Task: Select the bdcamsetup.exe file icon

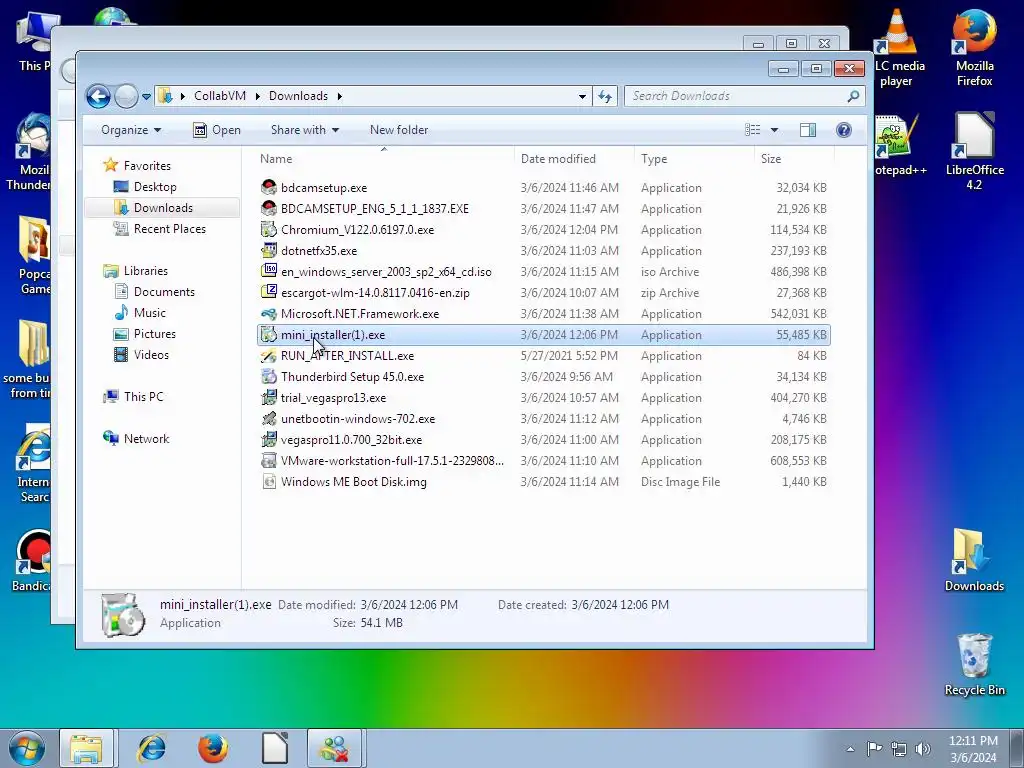Action: pos(268,187)
